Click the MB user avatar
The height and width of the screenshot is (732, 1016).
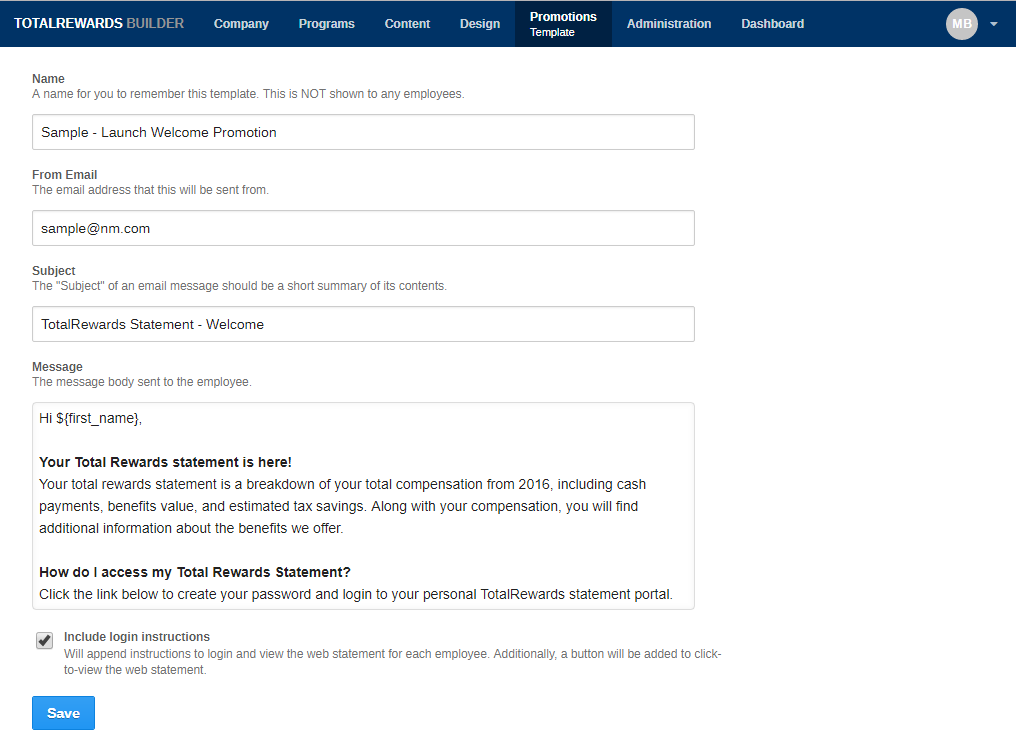pos(962,24)
